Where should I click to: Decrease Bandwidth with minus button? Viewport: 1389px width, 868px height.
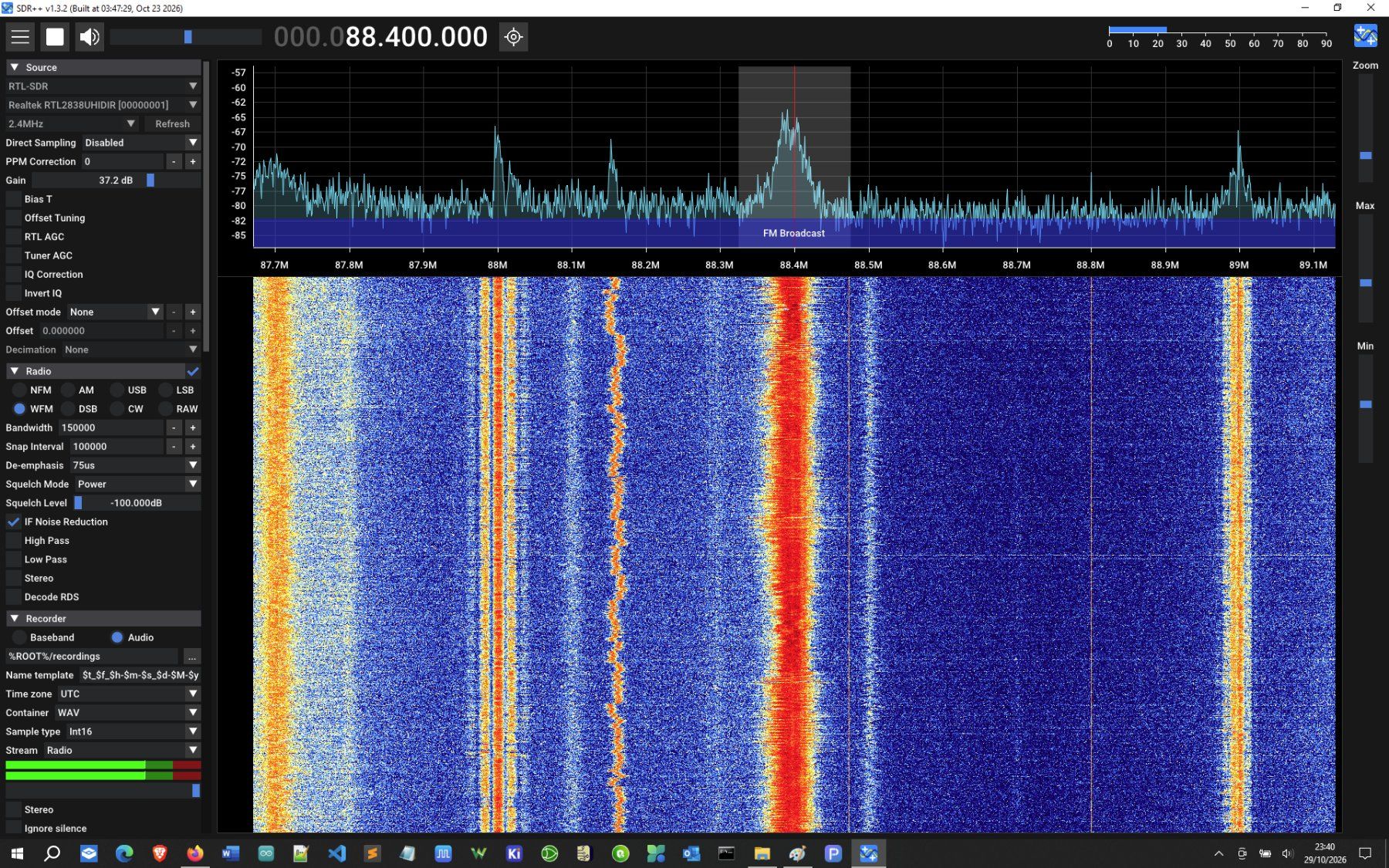coord(174,427)
